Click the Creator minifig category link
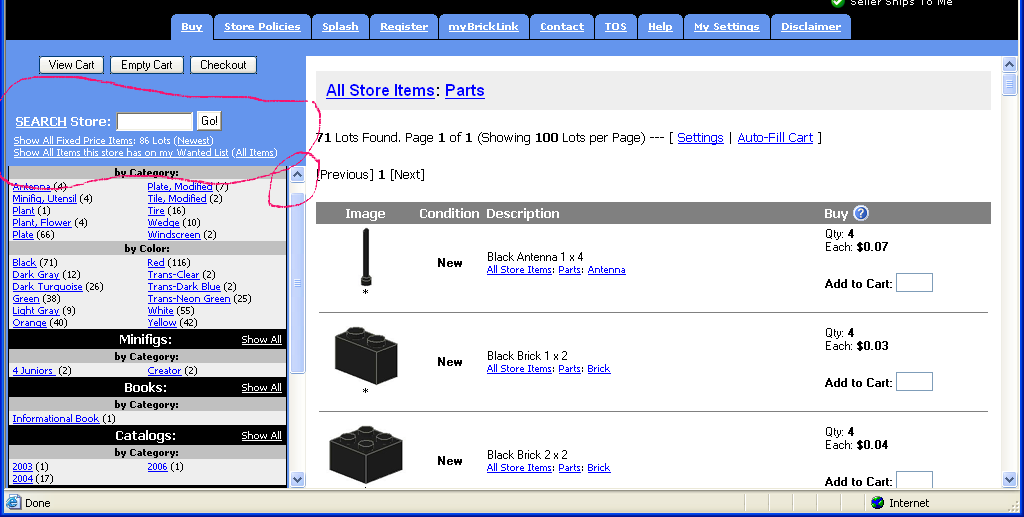Viewport: 1024px width, 517px height. 165,371
